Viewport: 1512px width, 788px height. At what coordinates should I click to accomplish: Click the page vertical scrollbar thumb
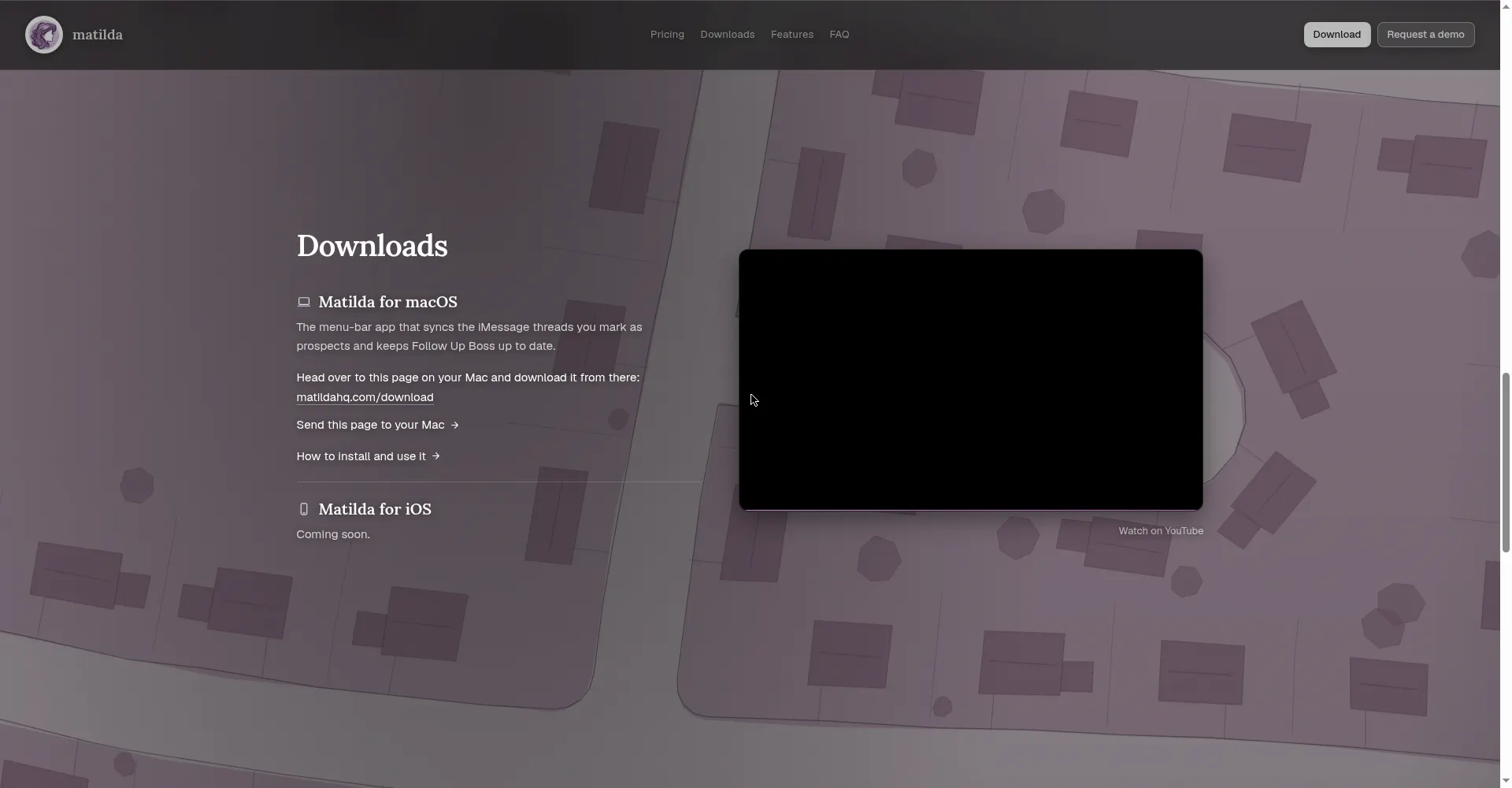[x=1506, y=463]
